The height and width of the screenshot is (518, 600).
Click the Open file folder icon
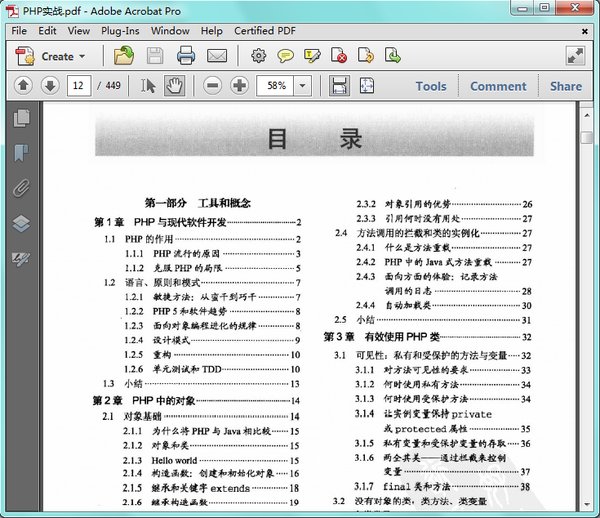pos(124,56)
